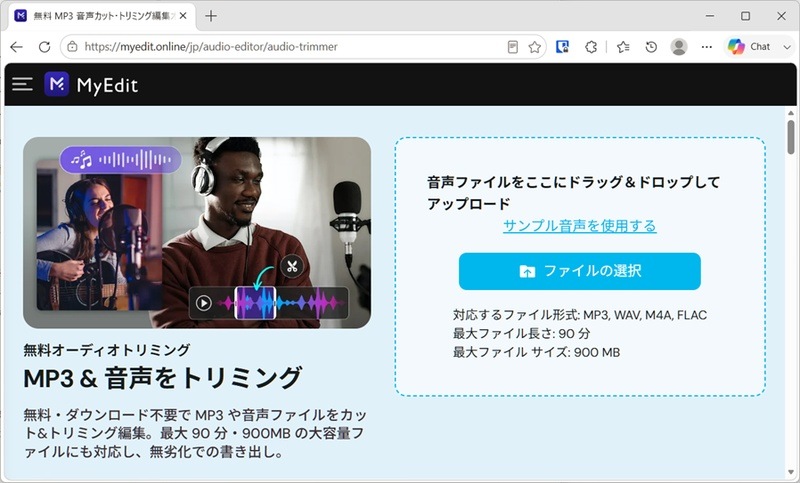800x483 pixels.
Task: Reload the current page
Action: click(x=44, y=47)
